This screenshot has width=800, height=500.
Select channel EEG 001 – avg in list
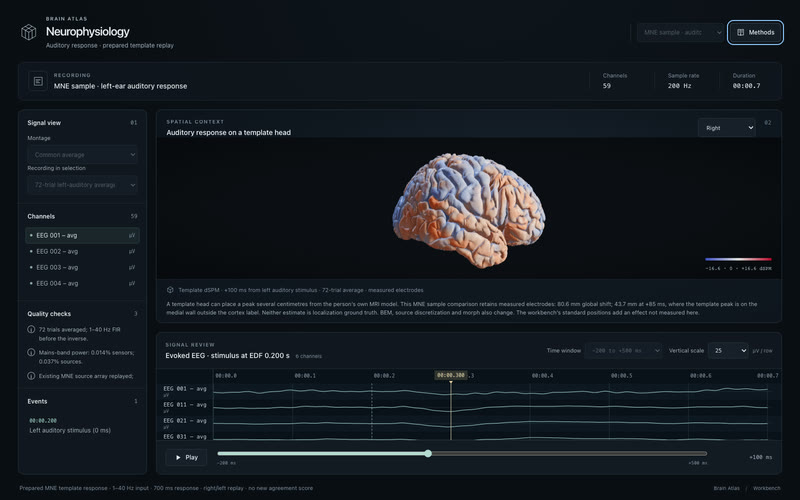point(82,235)
